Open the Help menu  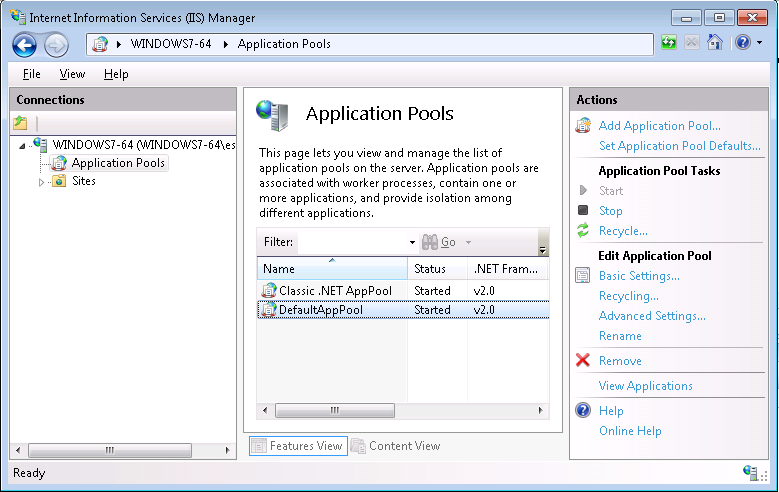point(116,74)
